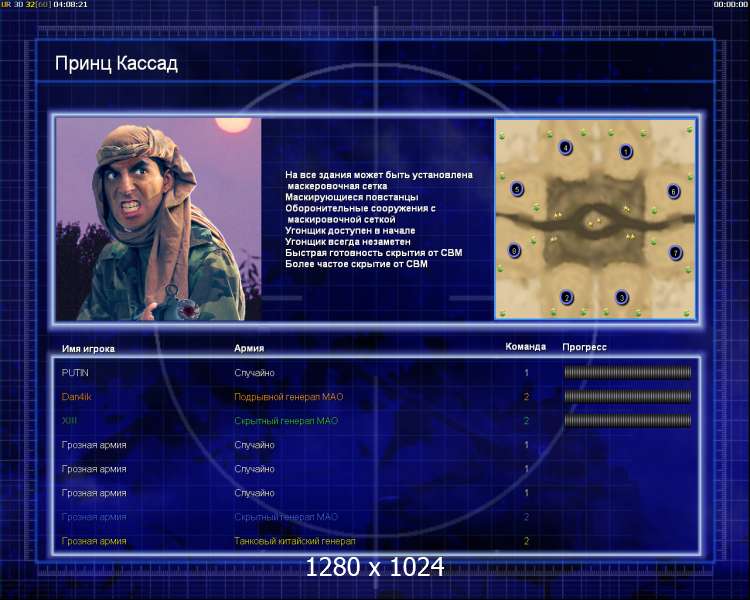
Task: Select start position 6 on the minimap
Action: tap(673, 191)
